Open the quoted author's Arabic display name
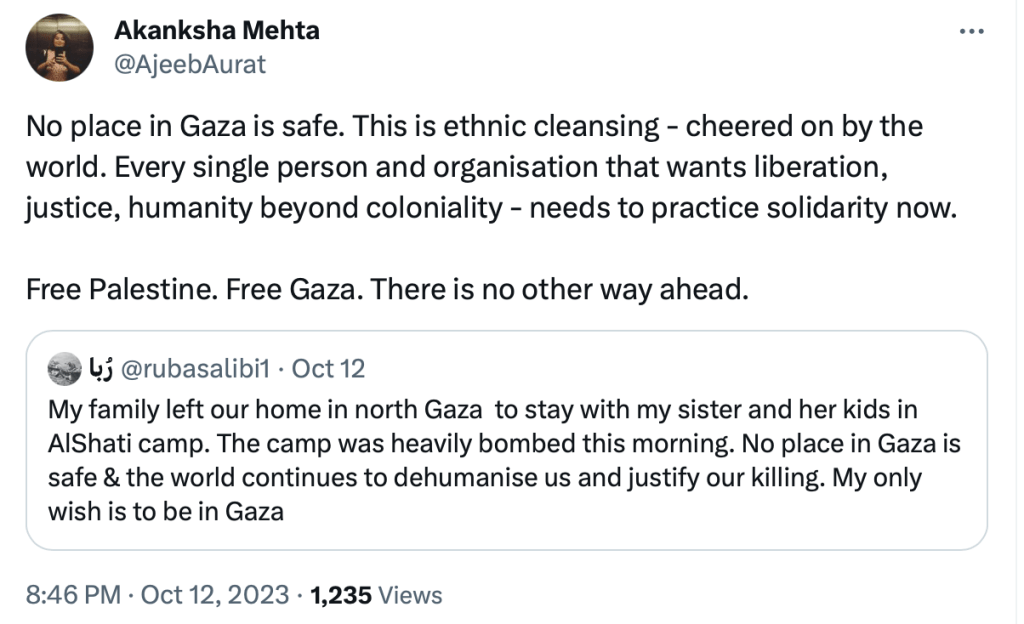Viewport: 1024px width, 624px height. (101, 370)
